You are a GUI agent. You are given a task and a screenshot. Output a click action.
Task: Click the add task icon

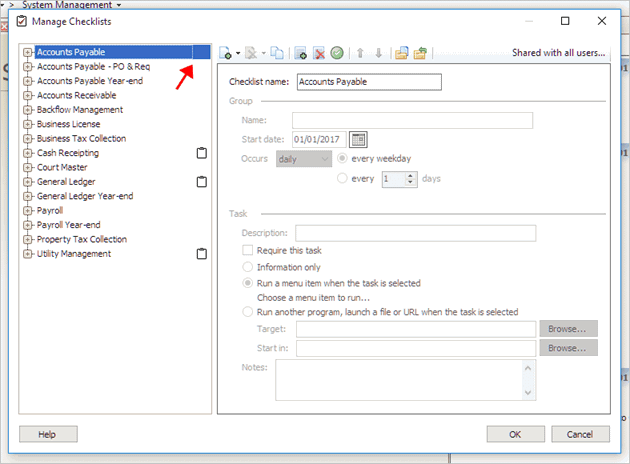click(x=300, y=53)
